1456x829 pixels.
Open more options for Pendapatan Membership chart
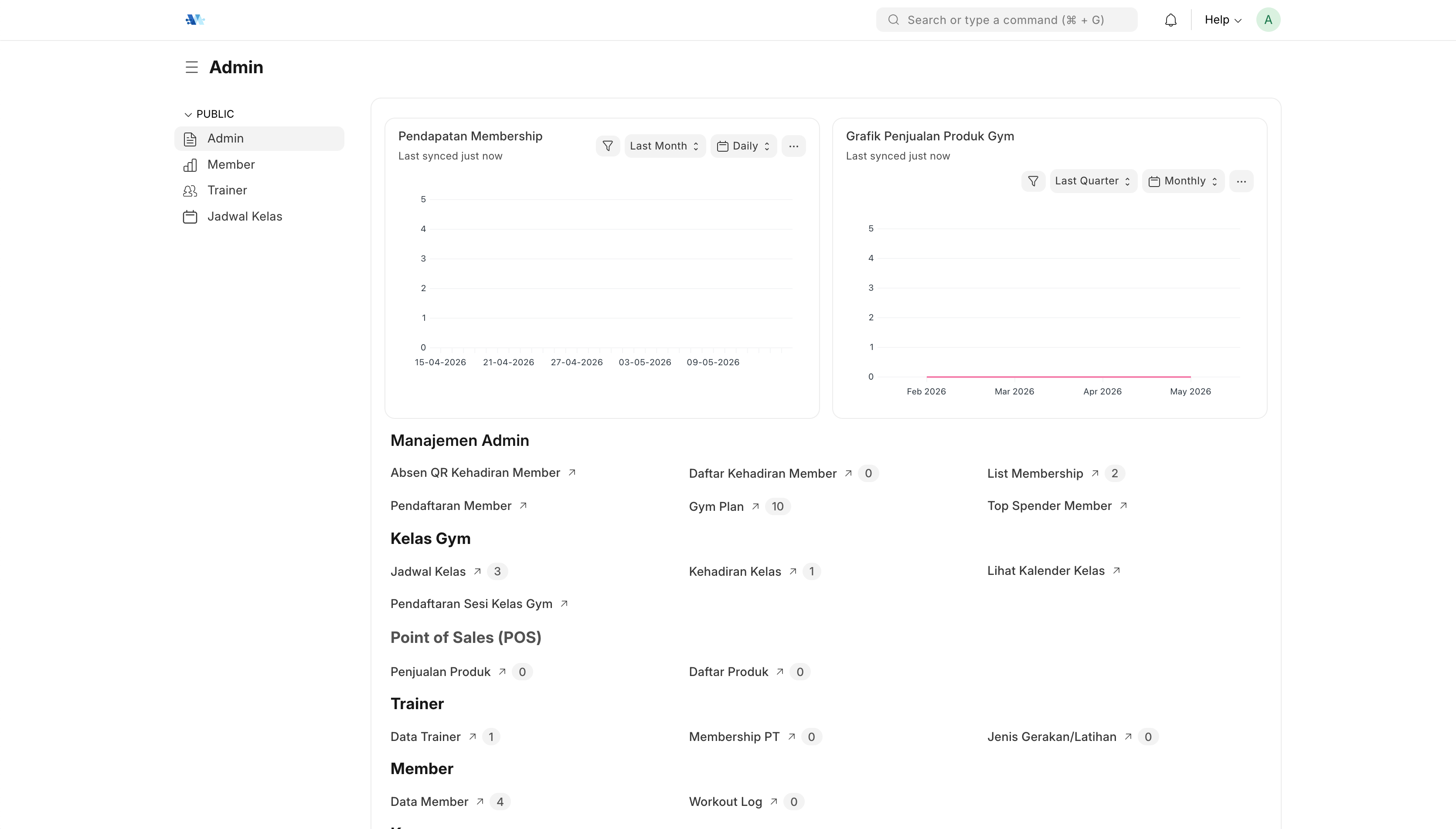(793, 146)
